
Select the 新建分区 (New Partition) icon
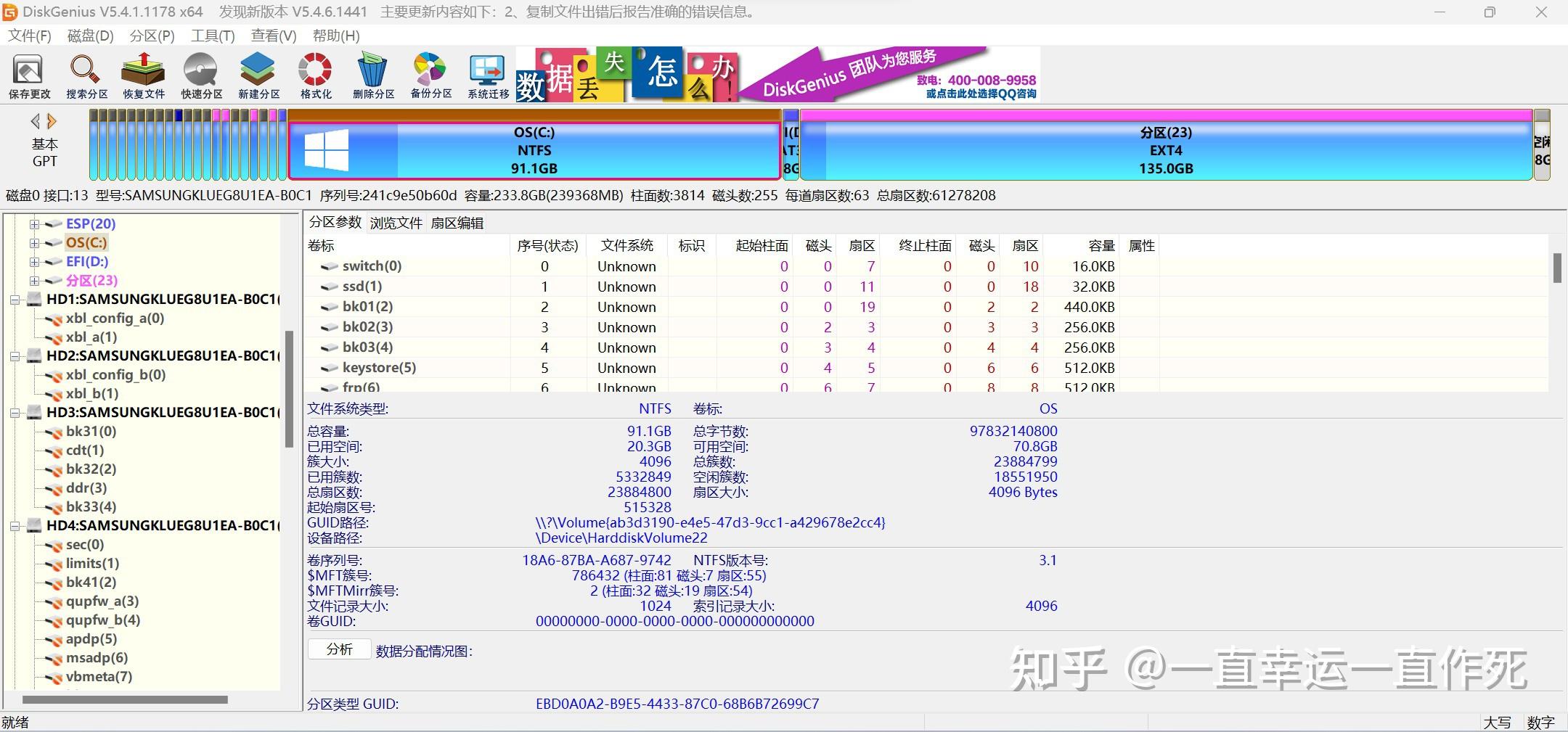tap(258, 75)
